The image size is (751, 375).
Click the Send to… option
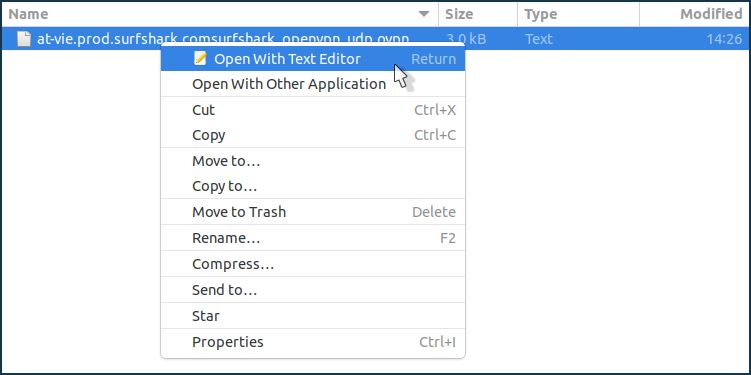coord(313,290)
